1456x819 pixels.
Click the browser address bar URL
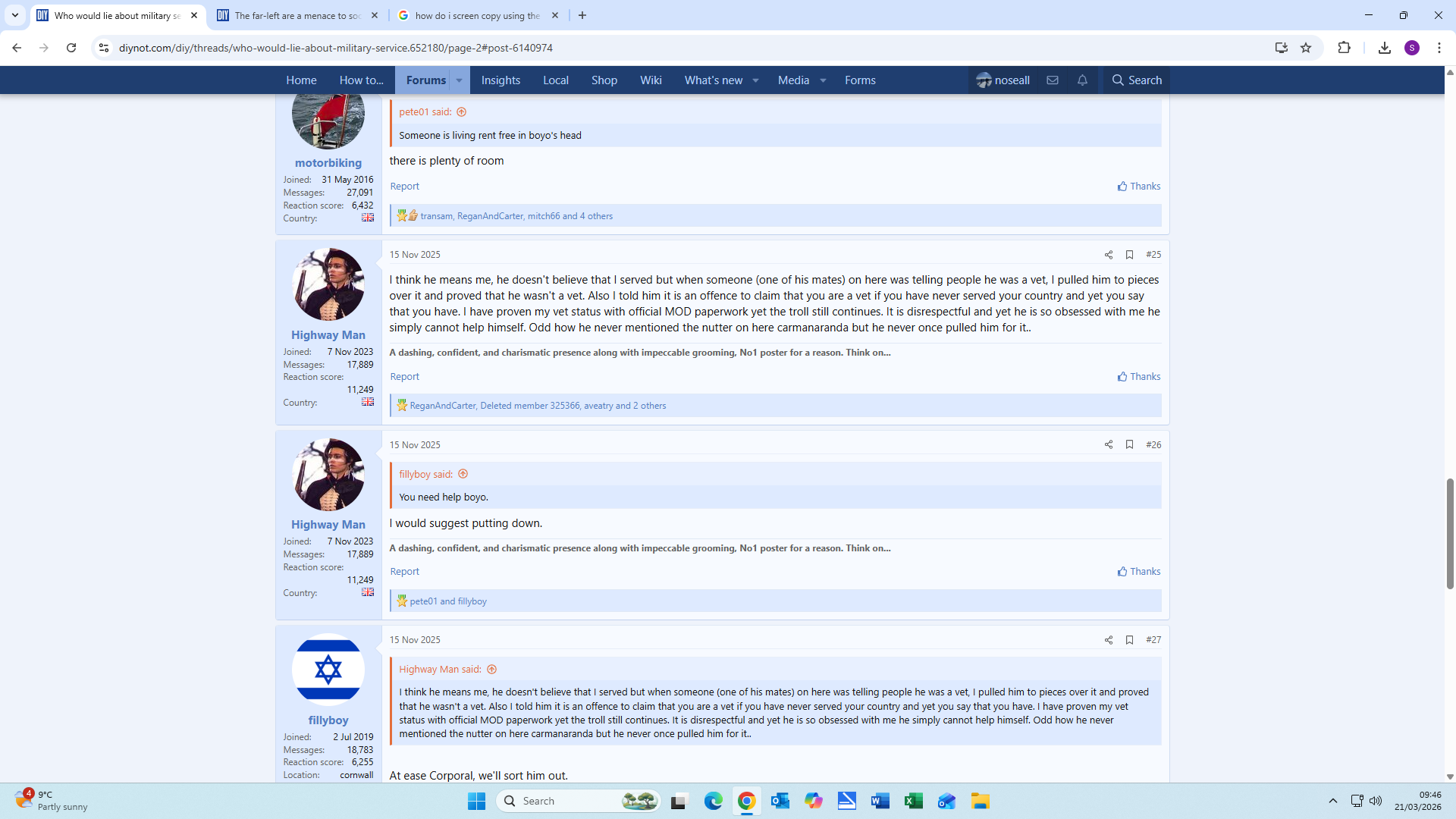coord(335,48)
